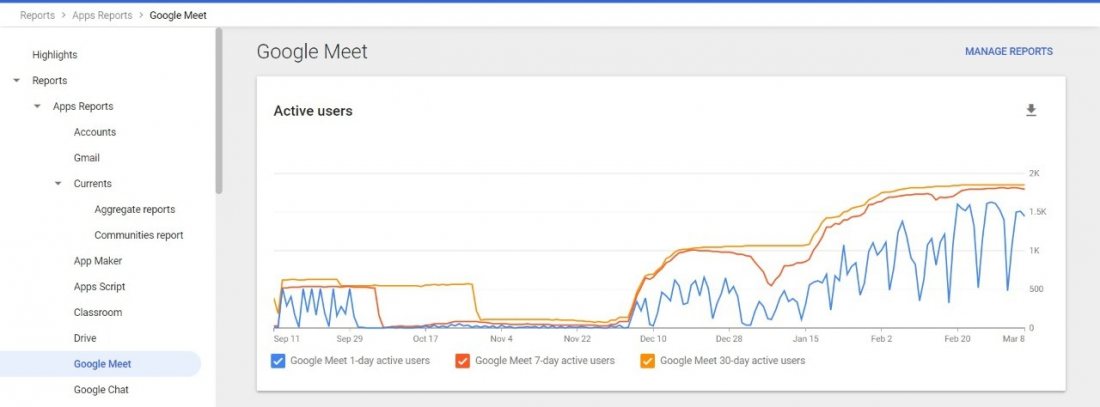
Task: Toggle Google Meet 7-day active users checkbox
Action: click(464, 361)
